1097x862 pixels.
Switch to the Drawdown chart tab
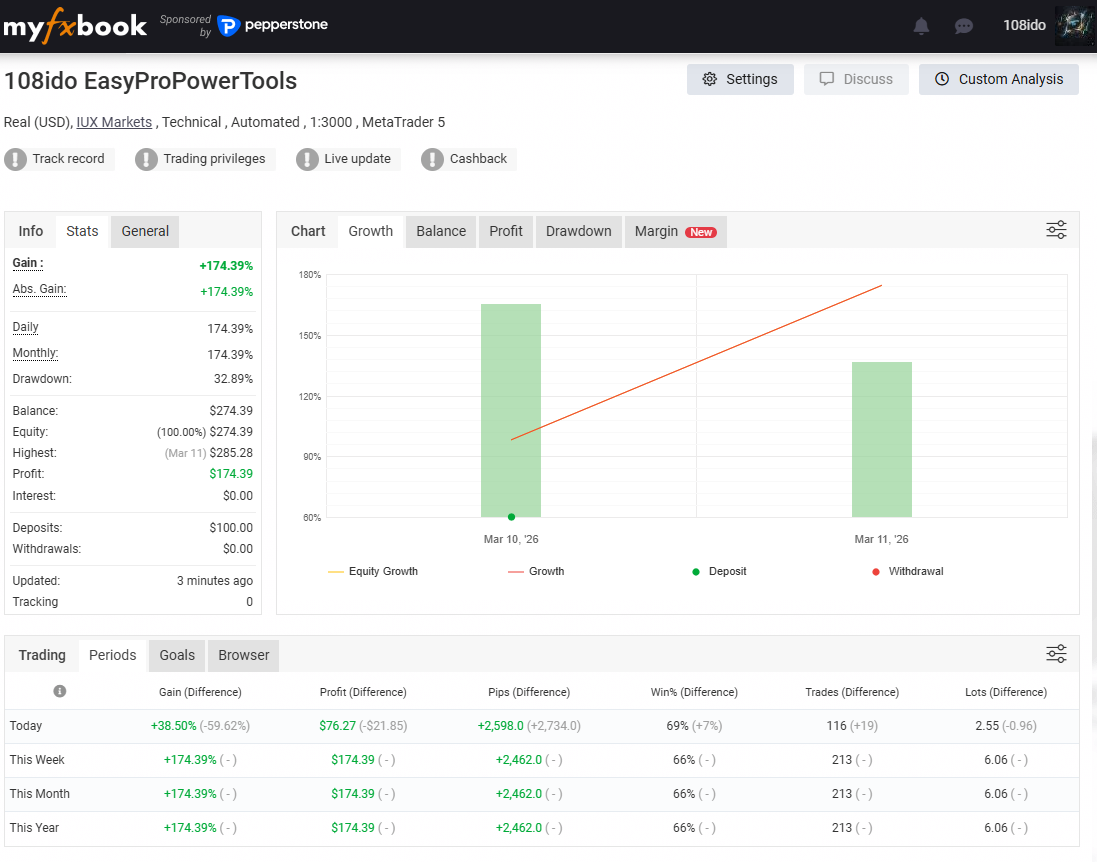[x=578, y=231]
